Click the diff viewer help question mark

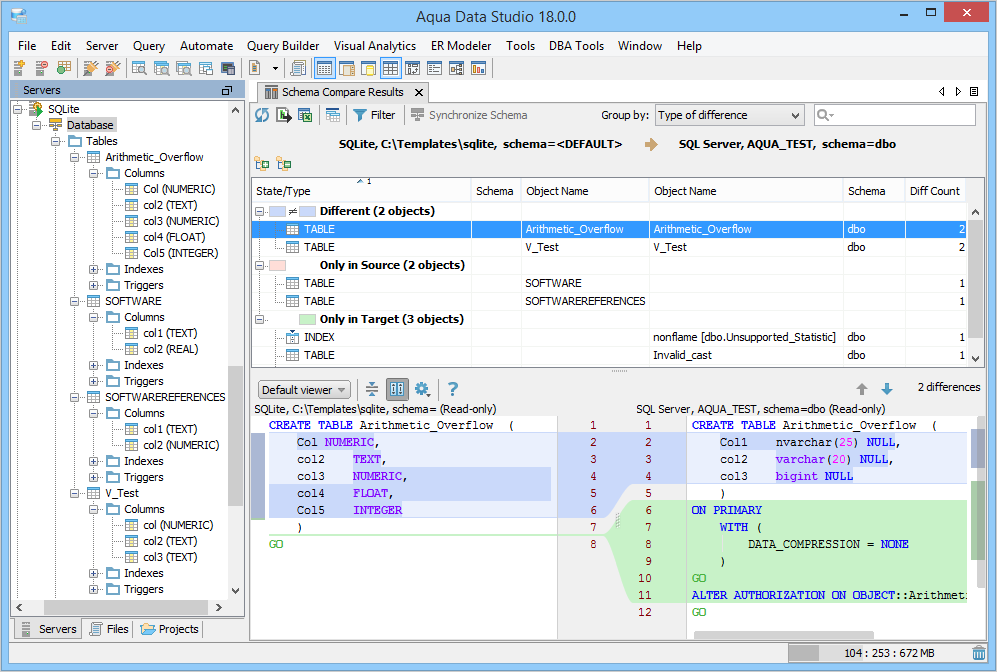pyautogui.click(x=453, y=389)
